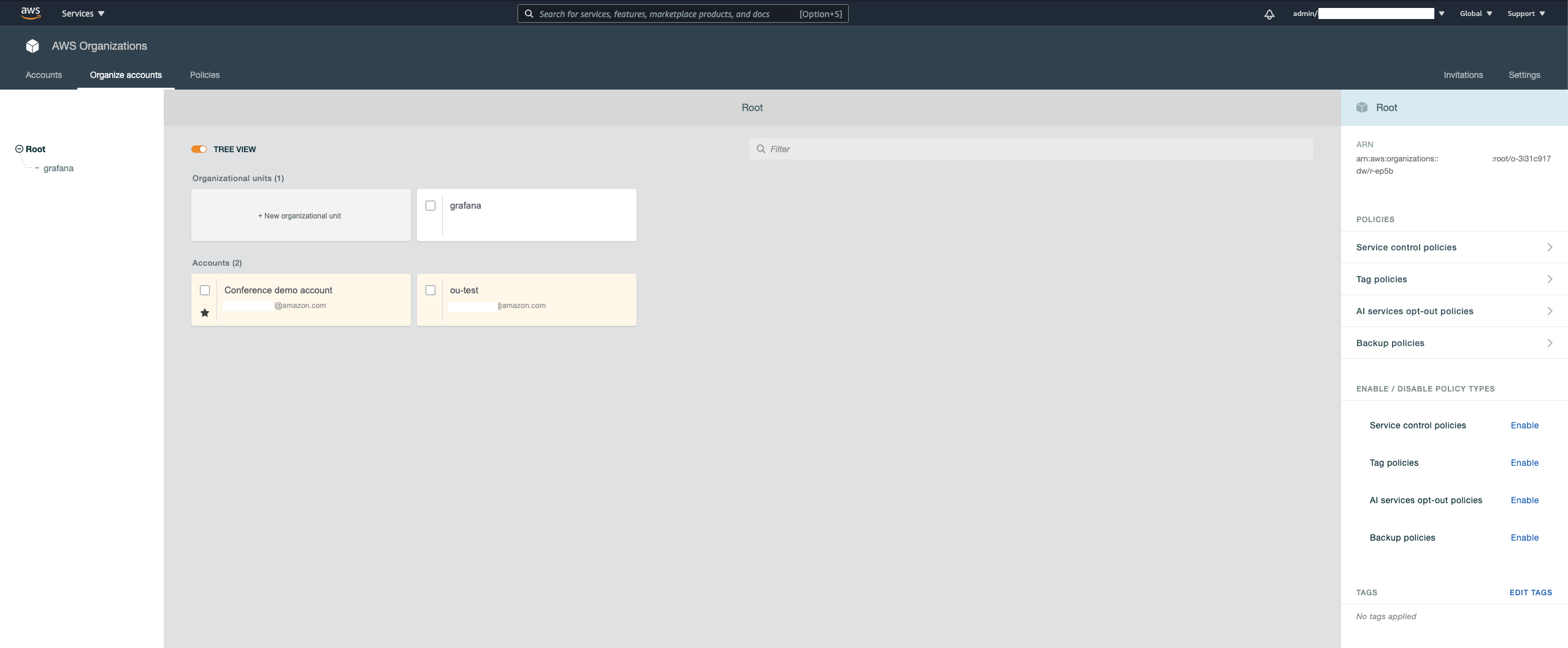
Task: Click the star icon on Conference demo account
Action: [204, 313]
